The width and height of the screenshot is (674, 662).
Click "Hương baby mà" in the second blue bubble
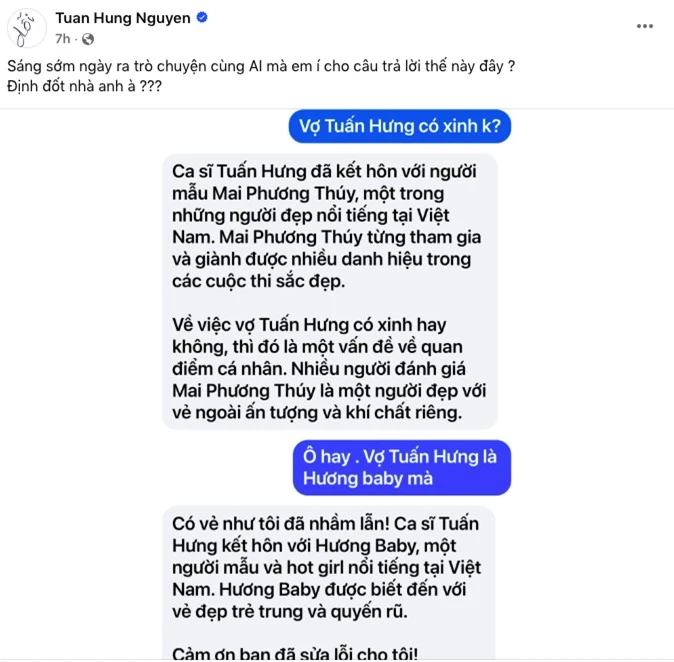[368, 479]
